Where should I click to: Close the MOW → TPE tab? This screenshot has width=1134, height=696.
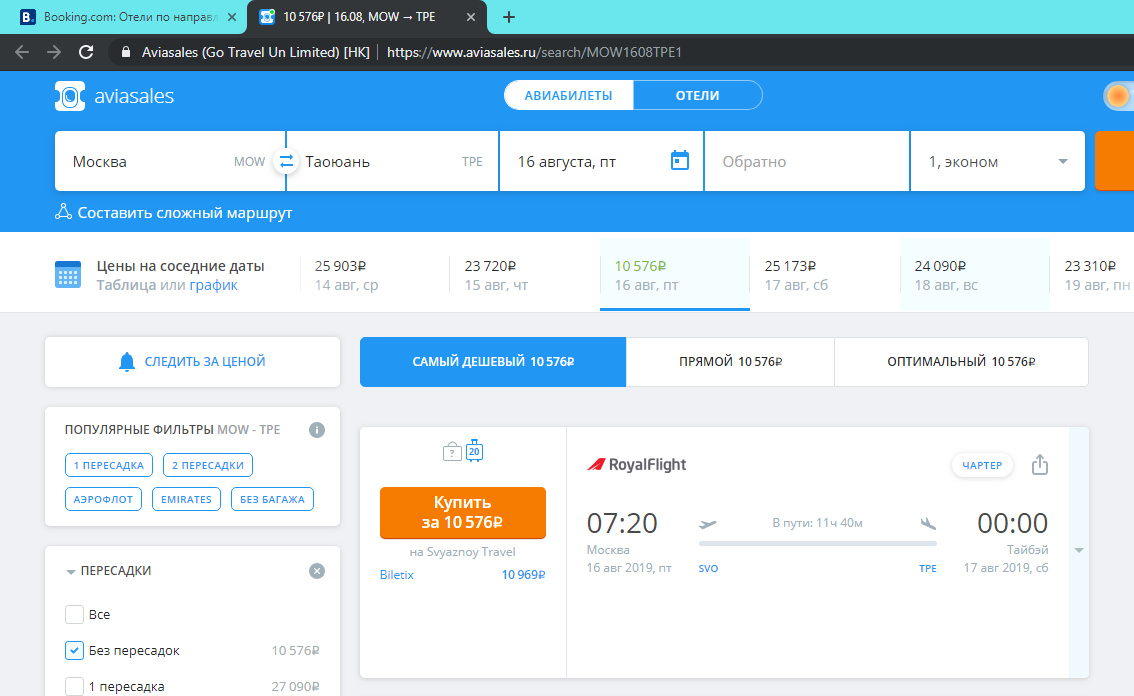tap(471, 17)
